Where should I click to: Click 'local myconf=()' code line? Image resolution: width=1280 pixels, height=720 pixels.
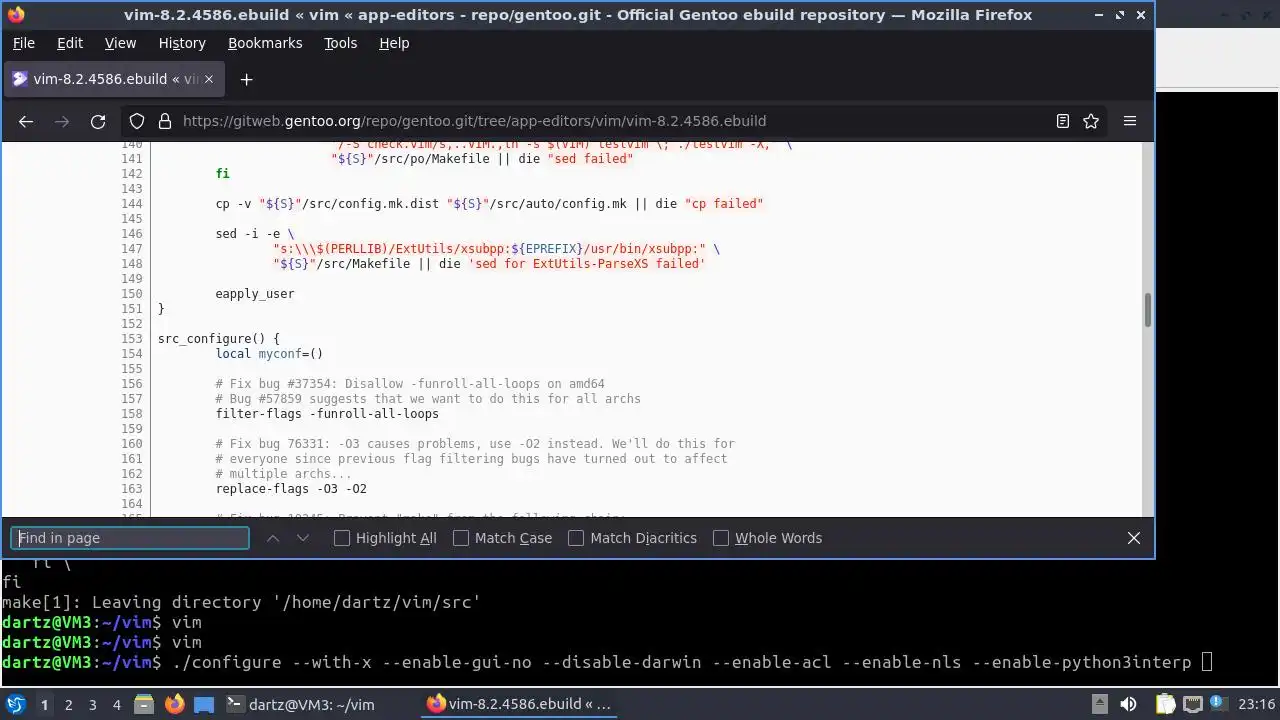click(x=269, y=354)
